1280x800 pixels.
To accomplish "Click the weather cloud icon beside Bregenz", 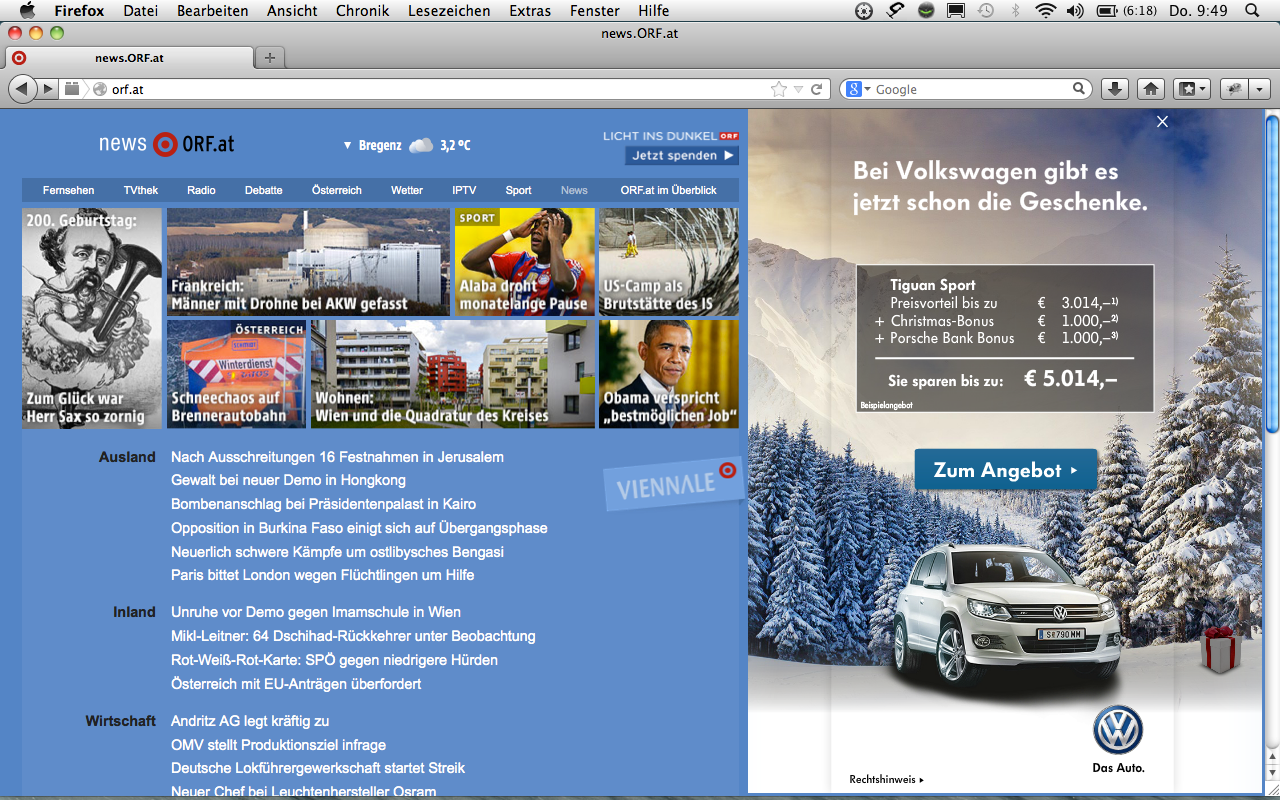I will coord(421,145).
